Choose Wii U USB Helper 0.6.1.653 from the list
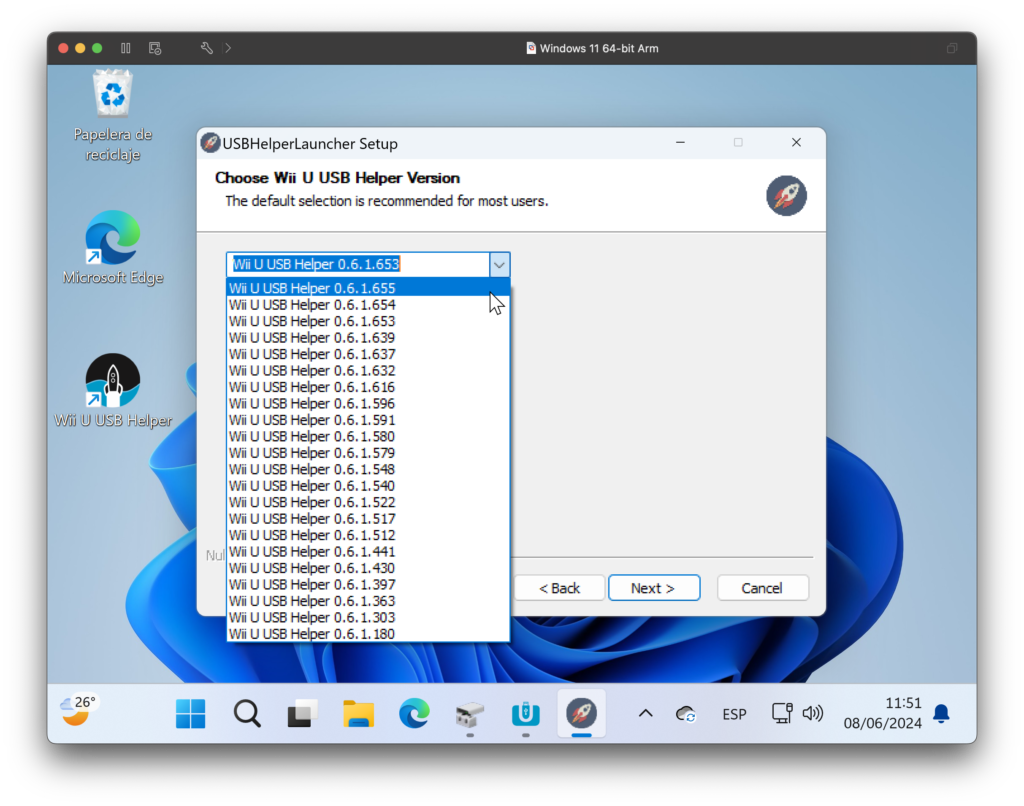This screenshot has height=806, width=1024. [x=368, y=321]
